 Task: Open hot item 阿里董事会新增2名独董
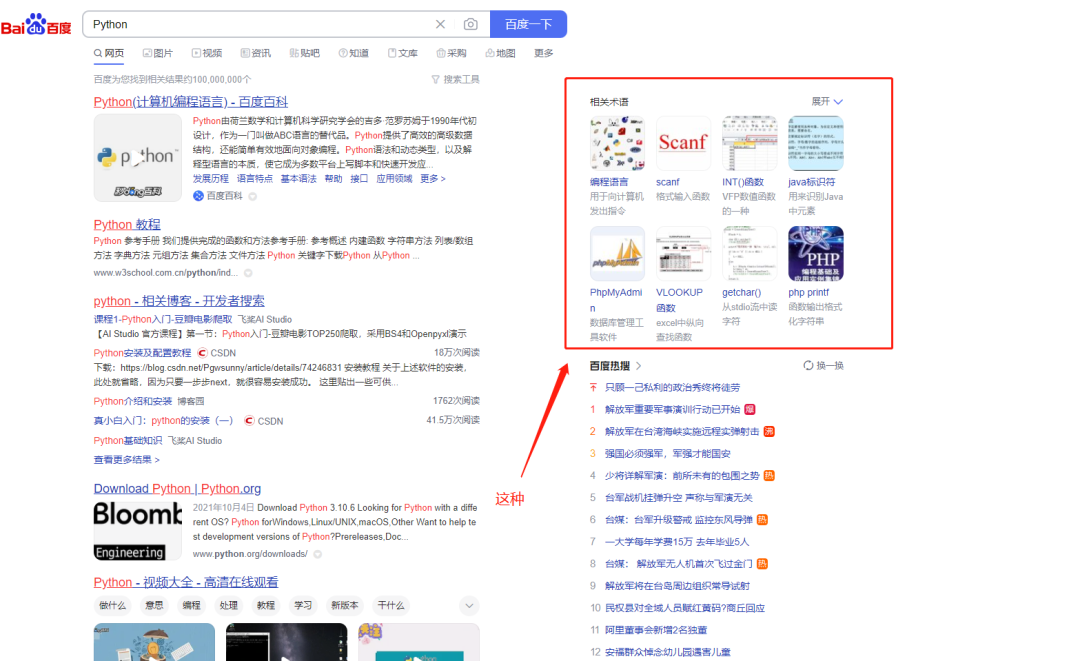(656, 630)
